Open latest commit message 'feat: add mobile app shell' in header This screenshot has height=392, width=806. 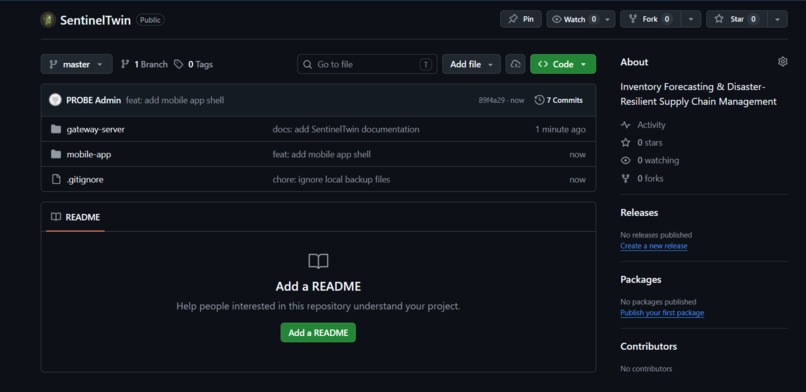click(x=175, y=100)
